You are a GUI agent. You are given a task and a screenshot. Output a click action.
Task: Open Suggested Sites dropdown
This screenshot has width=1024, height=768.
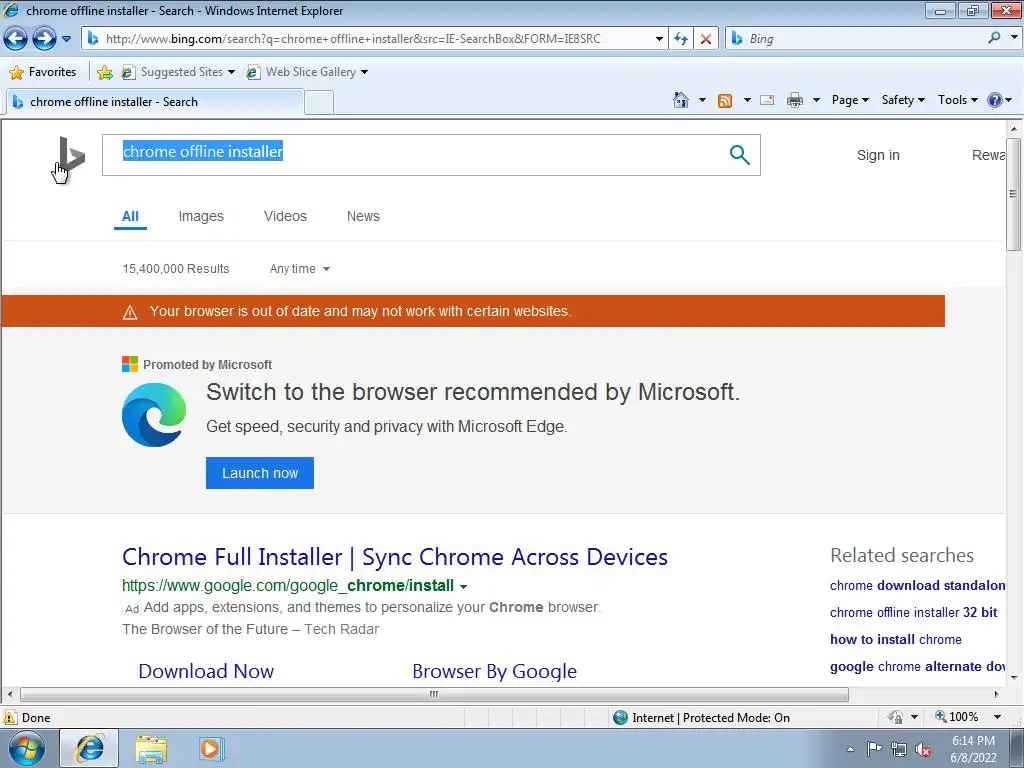coord(178,72)
